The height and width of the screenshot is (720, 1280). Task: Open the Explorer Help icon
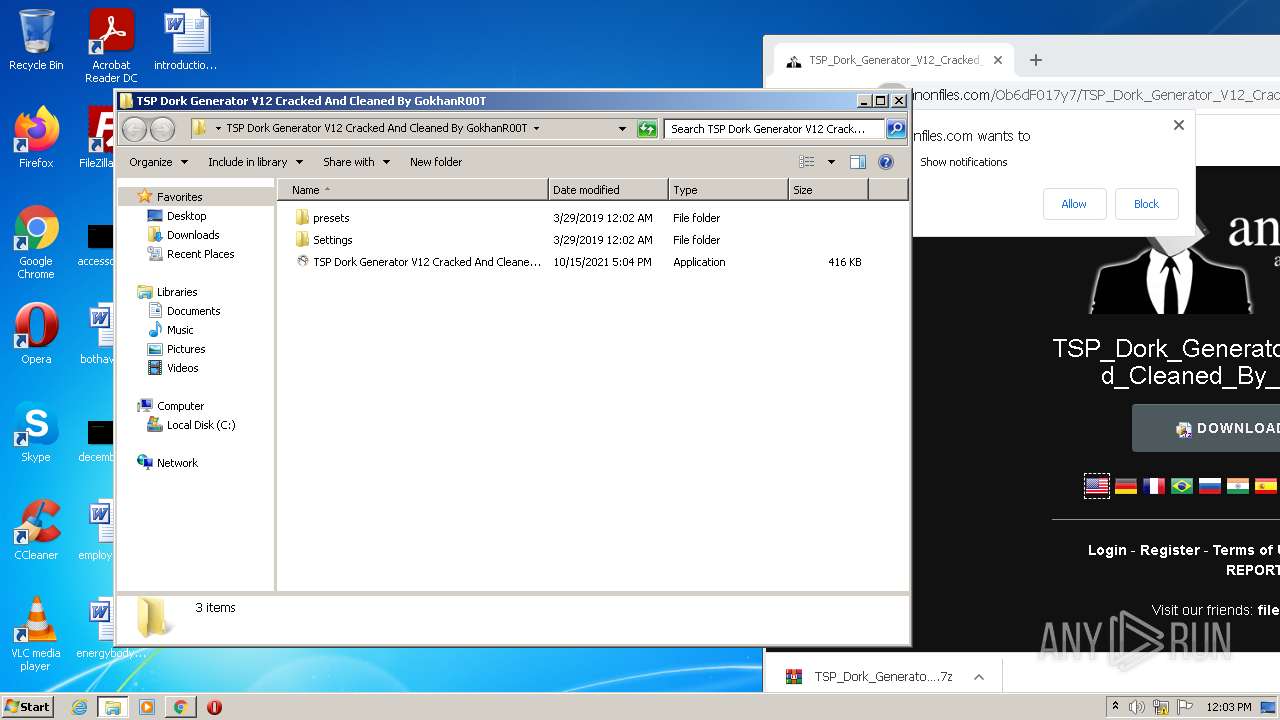tap(885, 162)
